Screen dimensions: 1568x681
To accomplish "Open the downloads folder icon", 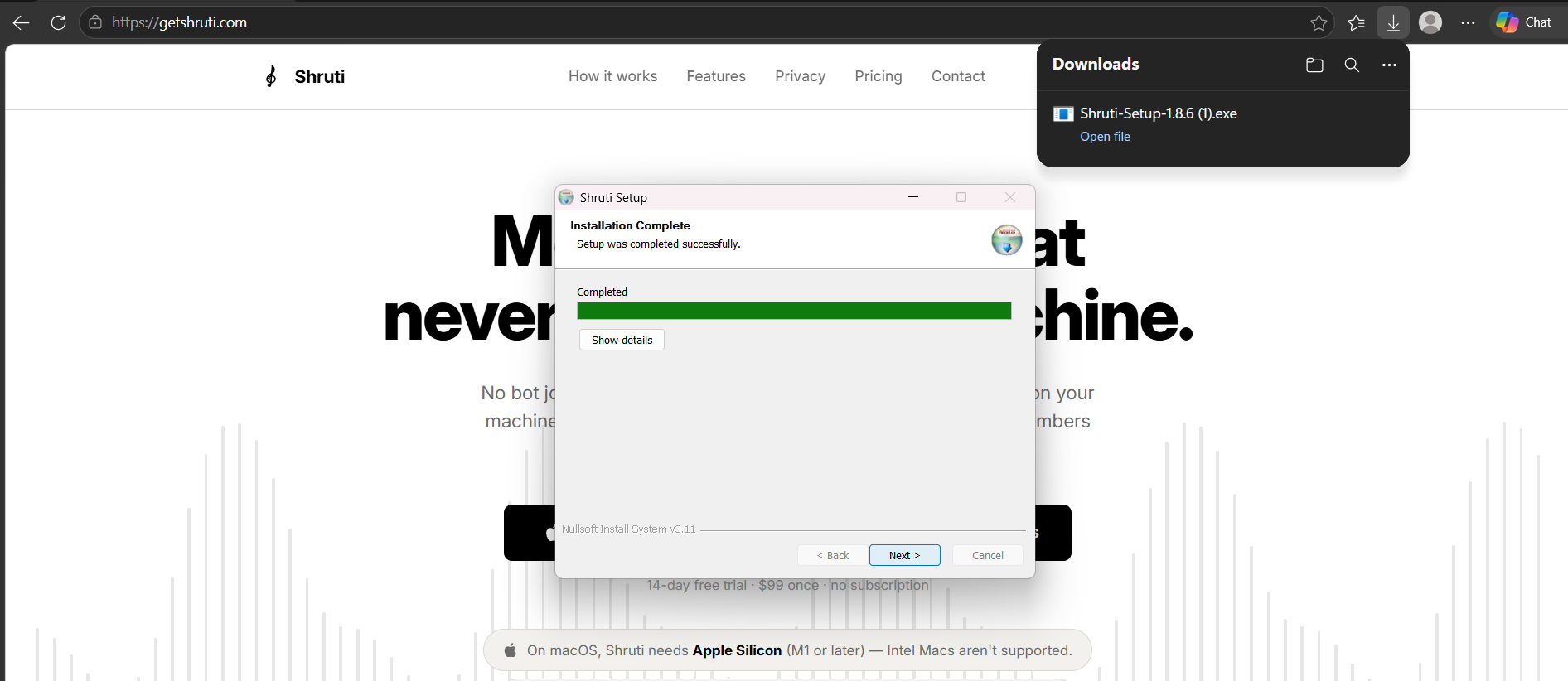I will (1314, 65).
